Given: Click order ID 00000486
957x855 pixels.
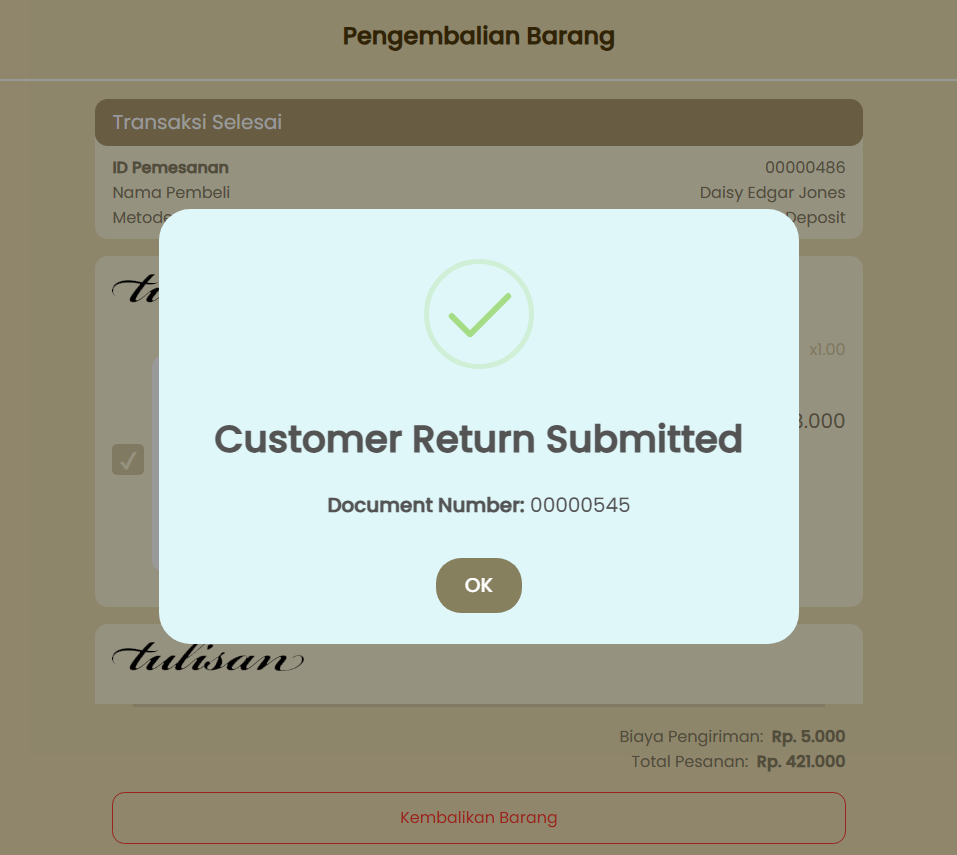Looking at the screenshot, I should 805,167.
